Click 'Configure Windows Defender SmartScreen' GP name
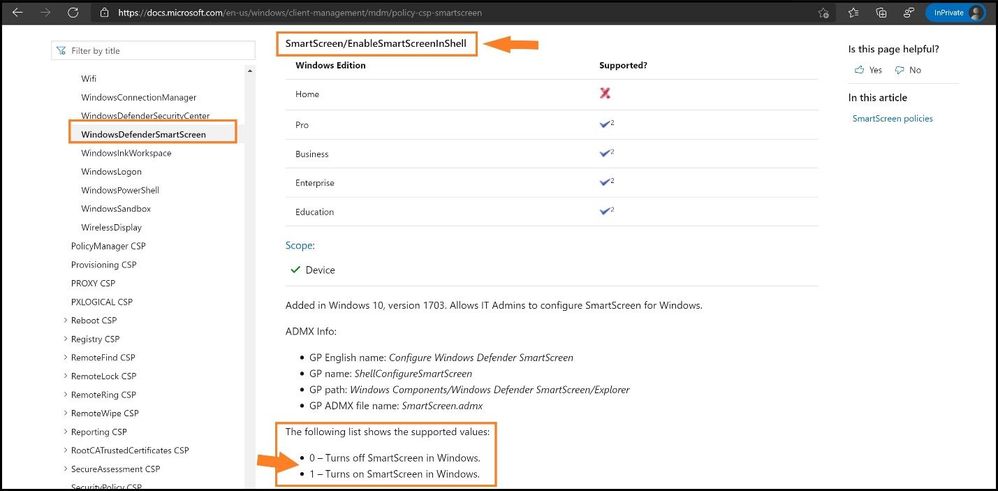Image resolution: width=998 pixels, height=491 pixels. coord(481,358)
